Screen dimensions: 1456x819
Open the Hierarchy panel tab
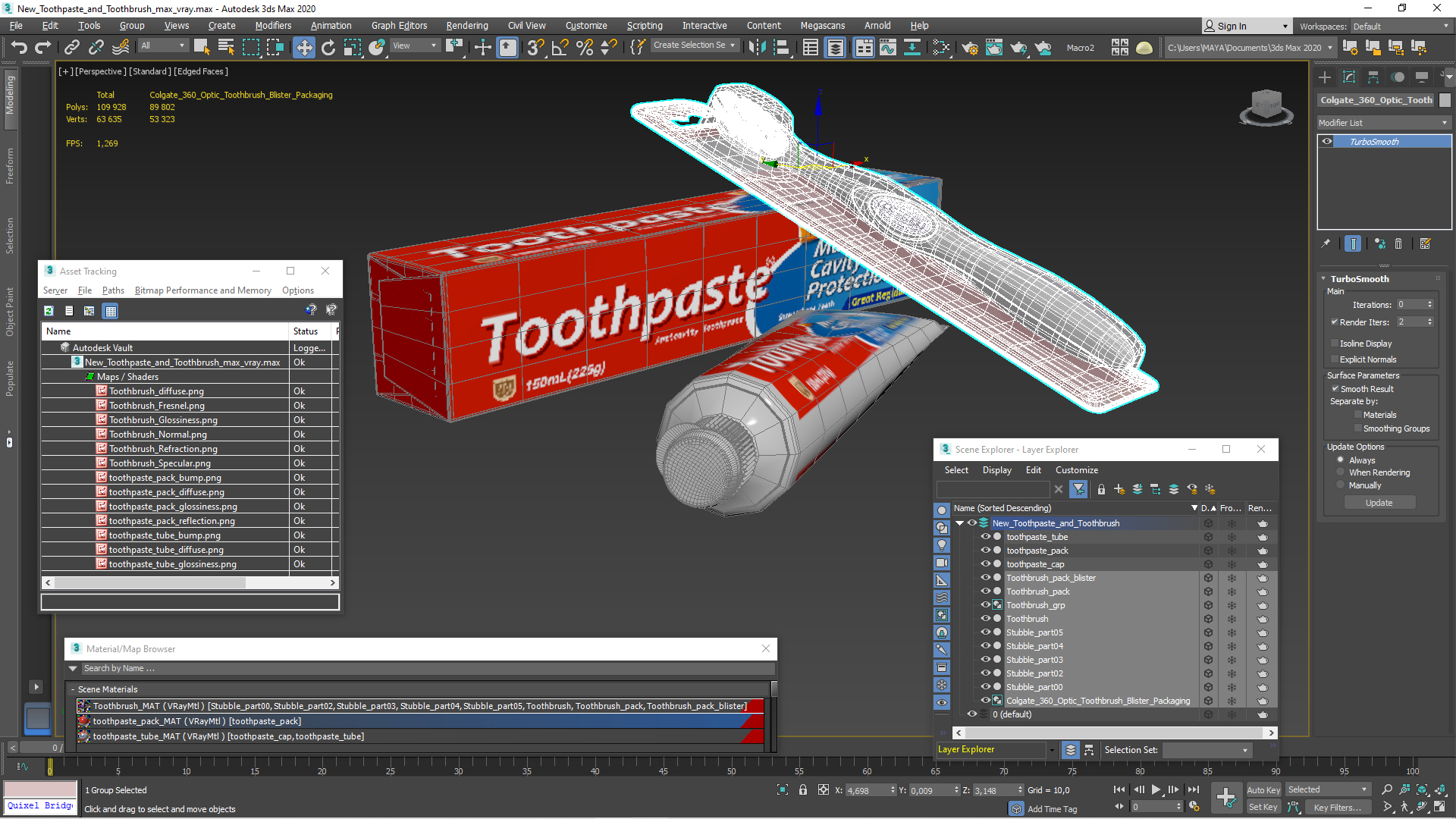point(1373,77)
